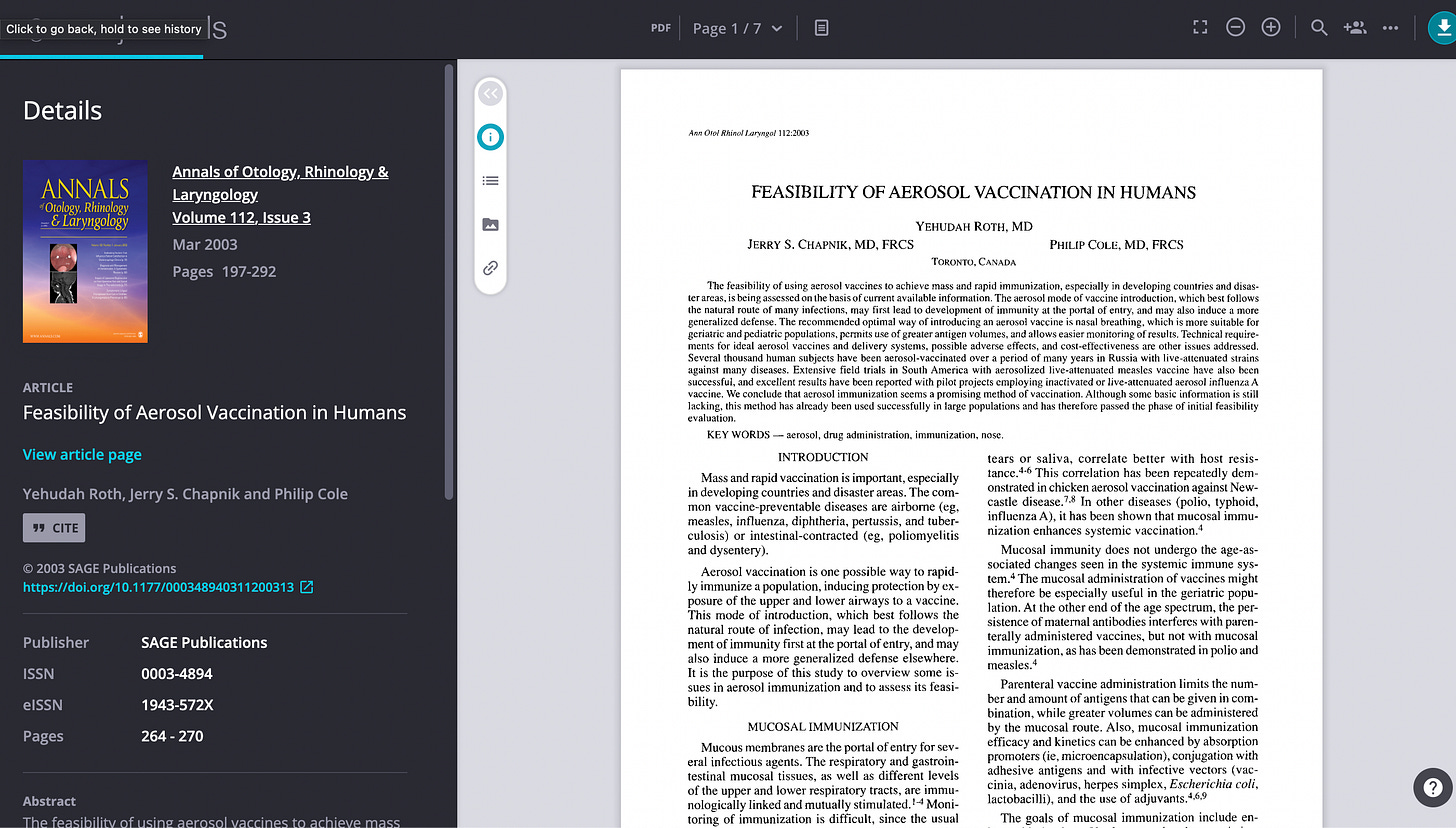Open DOI link in external window icon
This screenshot has height=828, width=1456.
click(x=307, y=587)
